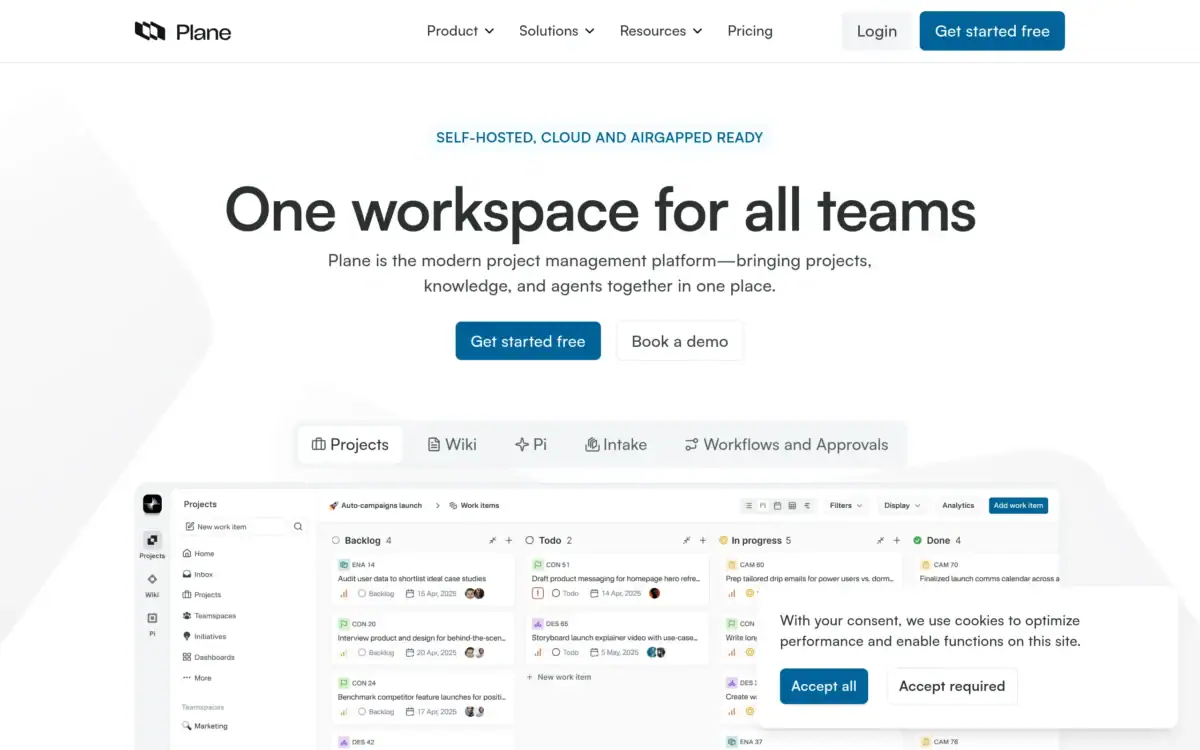Expand the Resources dropdown in the header
Image resolution: width=1200 pixels, height=750 pixels.
coord(660,31)
